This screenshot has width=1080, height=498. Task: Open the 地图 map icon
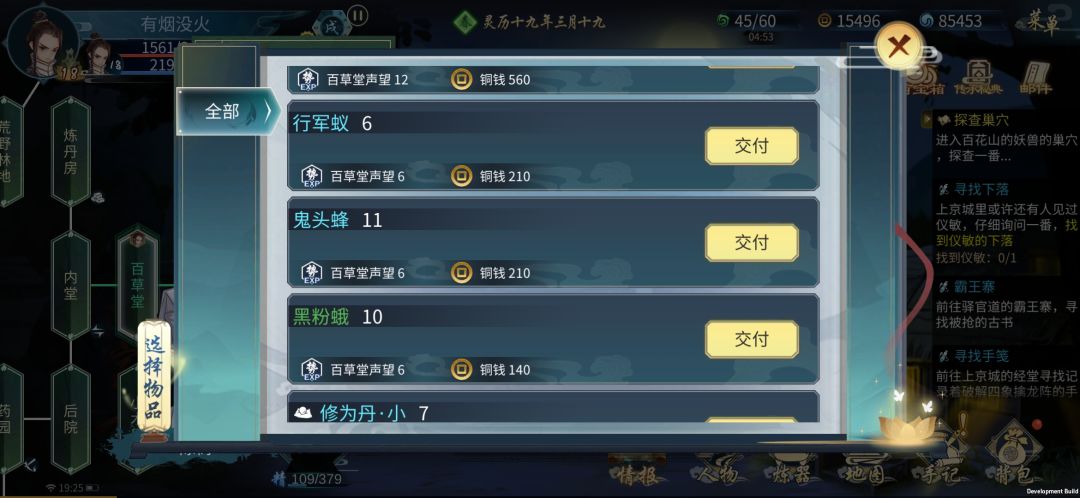tap(860, 468)
